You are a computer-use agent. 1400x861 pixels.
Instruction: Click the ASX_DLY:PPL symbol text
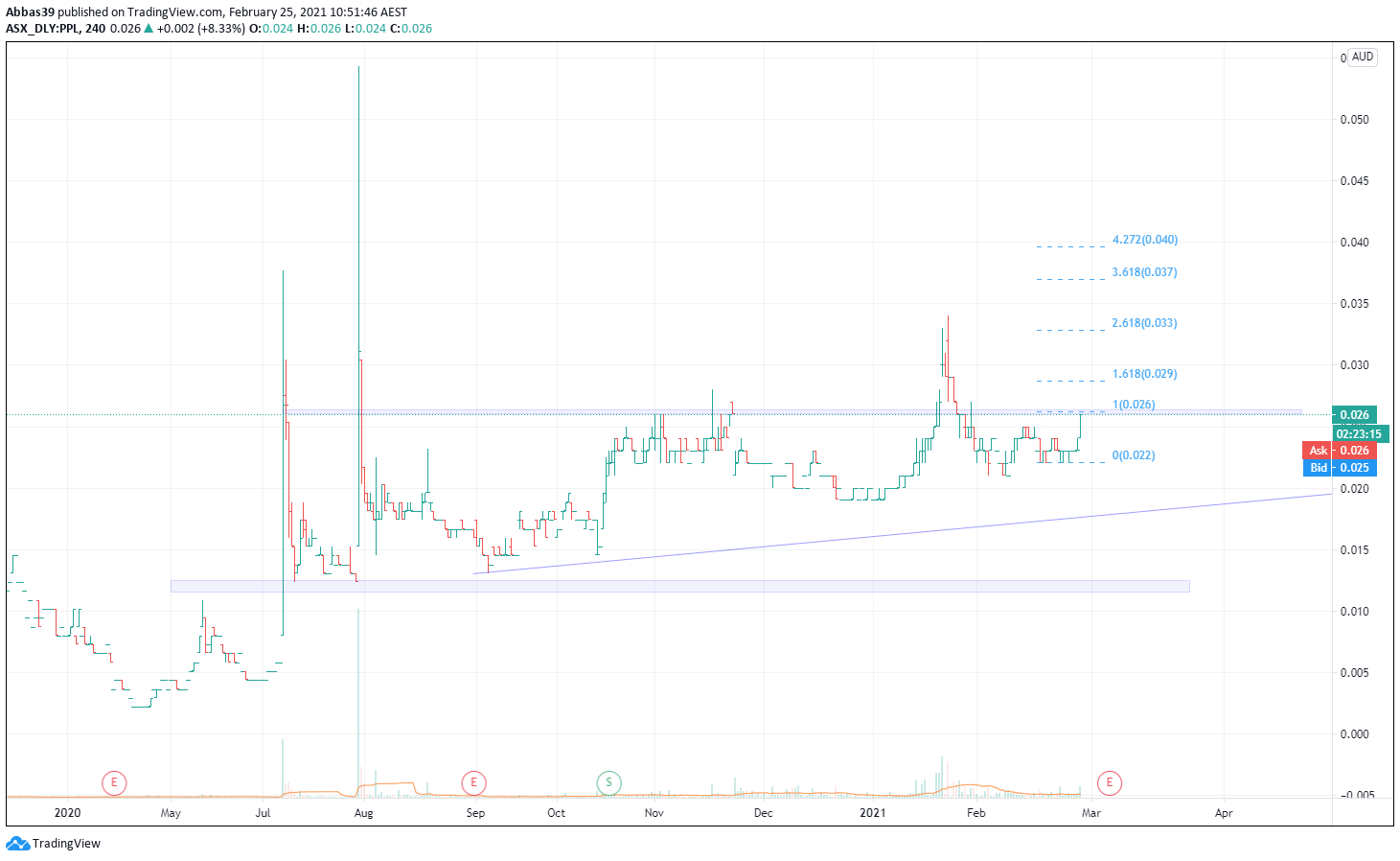pos(42,29)
